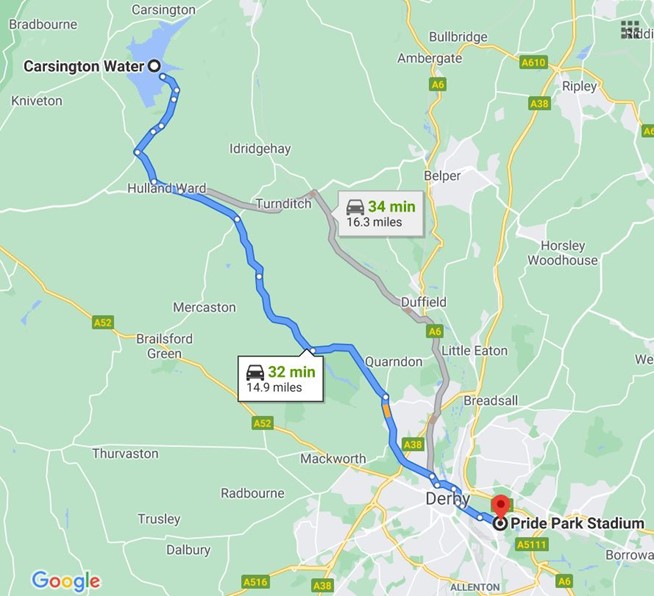Open the Google logo link
This screenshot has height=596, width=654.
(x=66, y=581)
